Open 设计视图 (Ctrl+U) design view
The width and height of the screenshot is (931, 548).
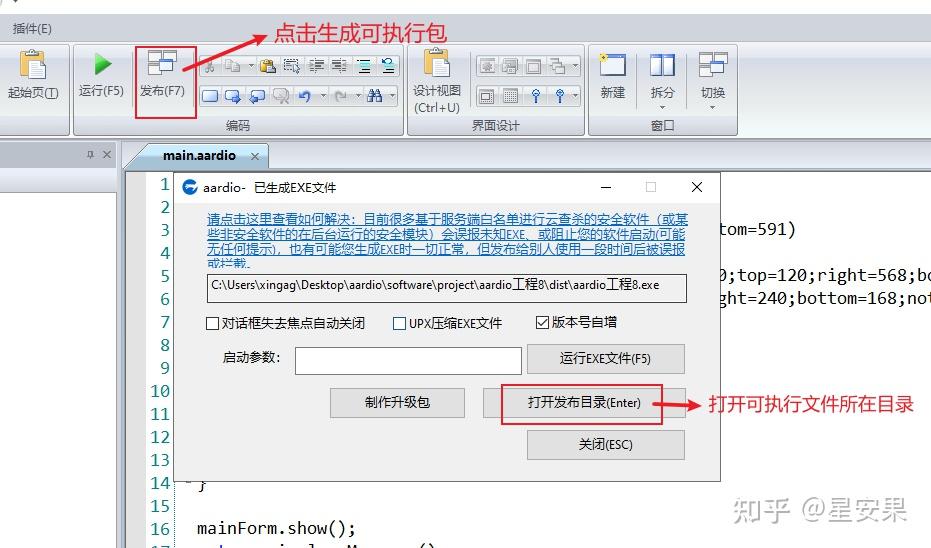(x=436, y=80)
